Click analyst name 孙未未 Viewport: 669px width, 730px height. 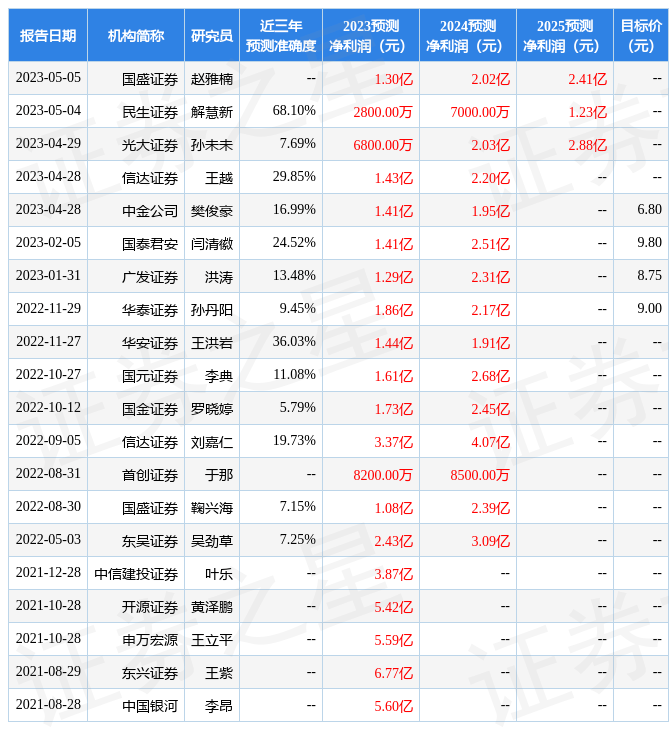[x=212, y=145]
